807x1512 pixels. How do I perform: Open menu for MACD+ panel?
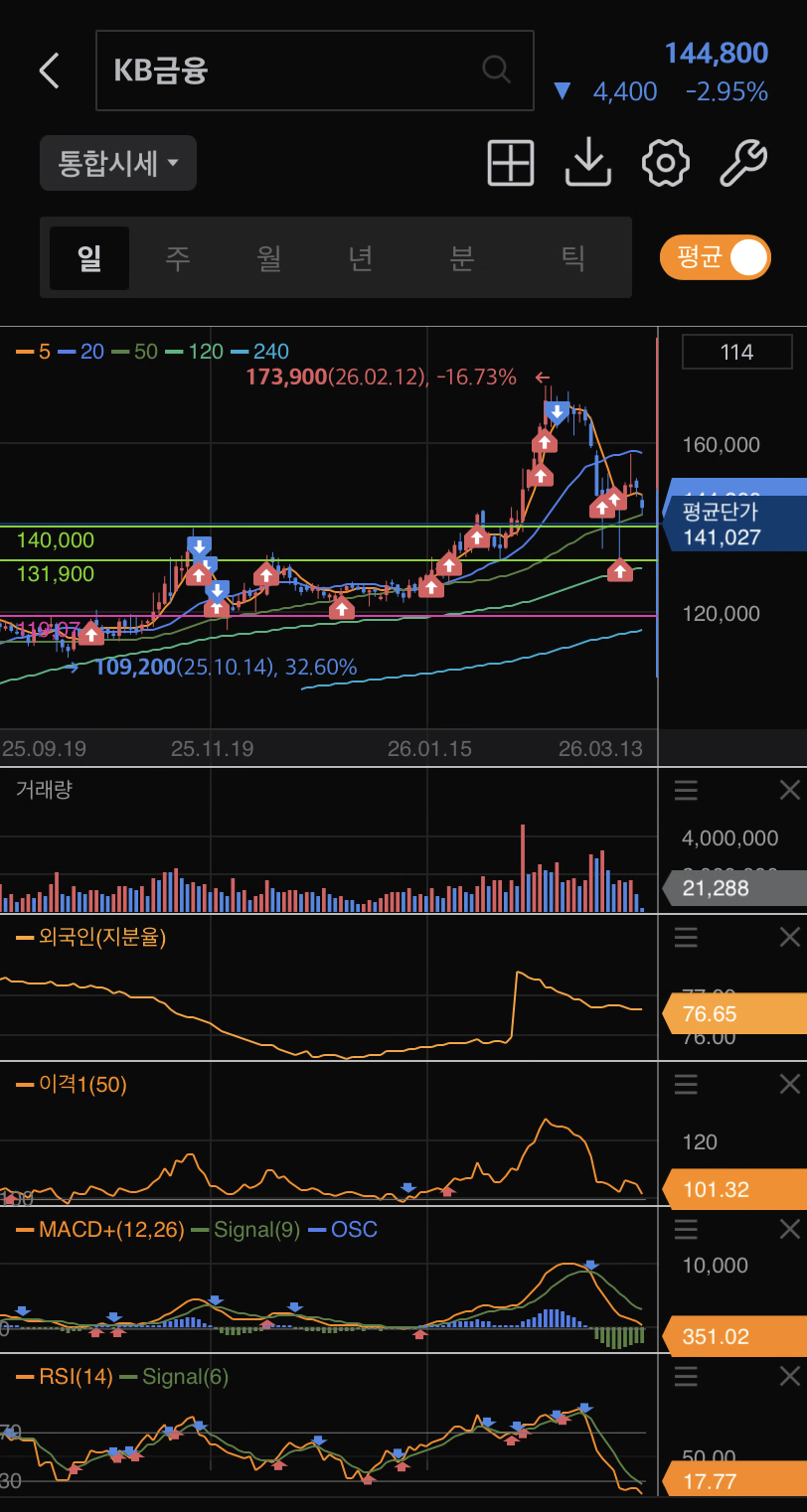point(686,1230)
